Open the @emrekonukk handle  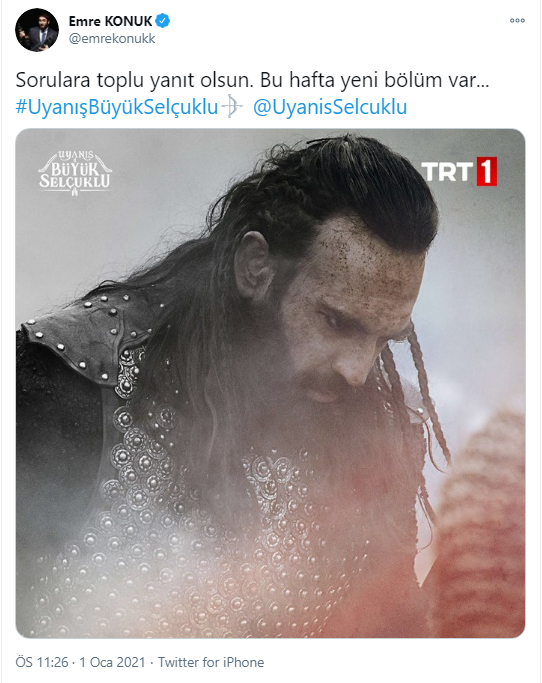(112, 39)
